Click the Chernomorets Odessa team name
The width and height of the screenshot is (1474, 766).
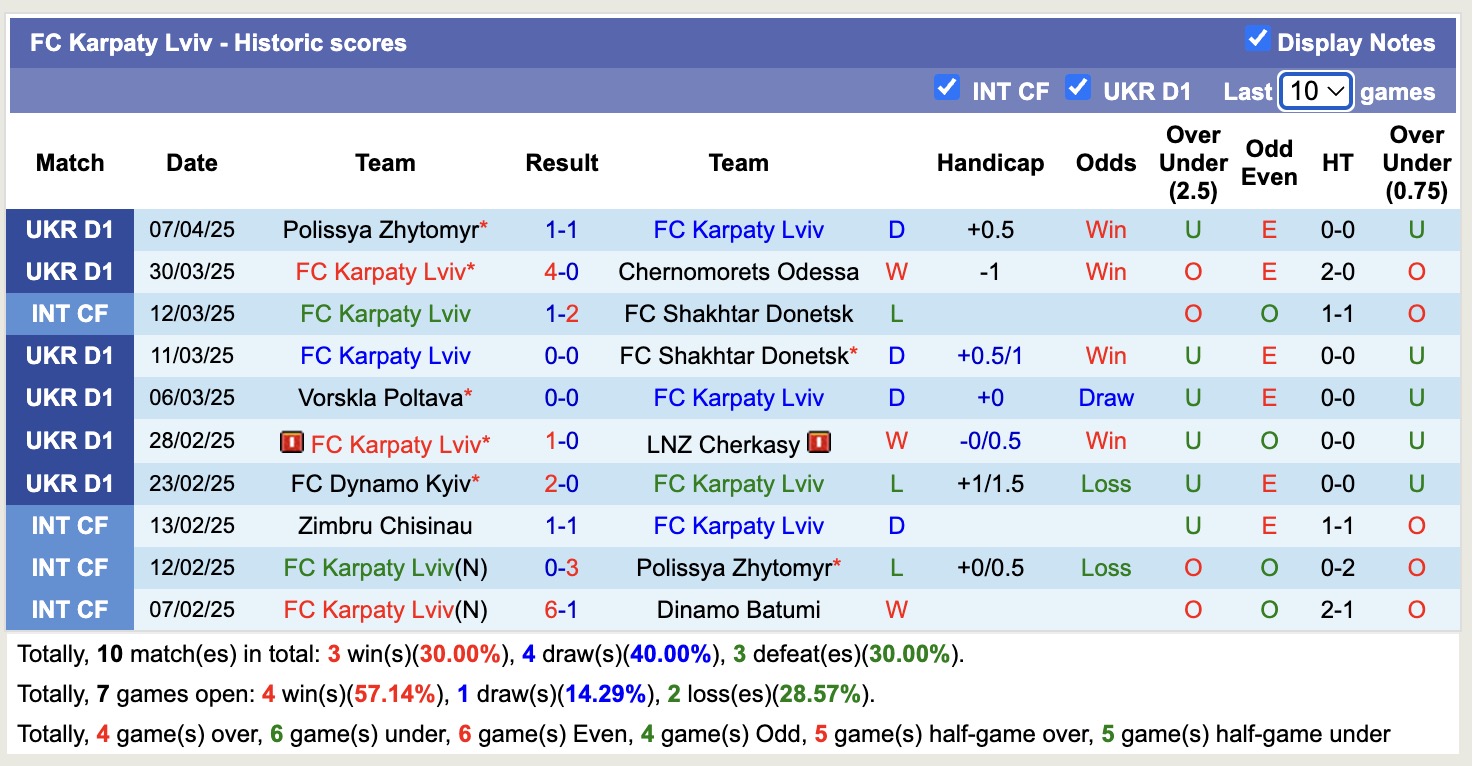[x=738, y=271]
